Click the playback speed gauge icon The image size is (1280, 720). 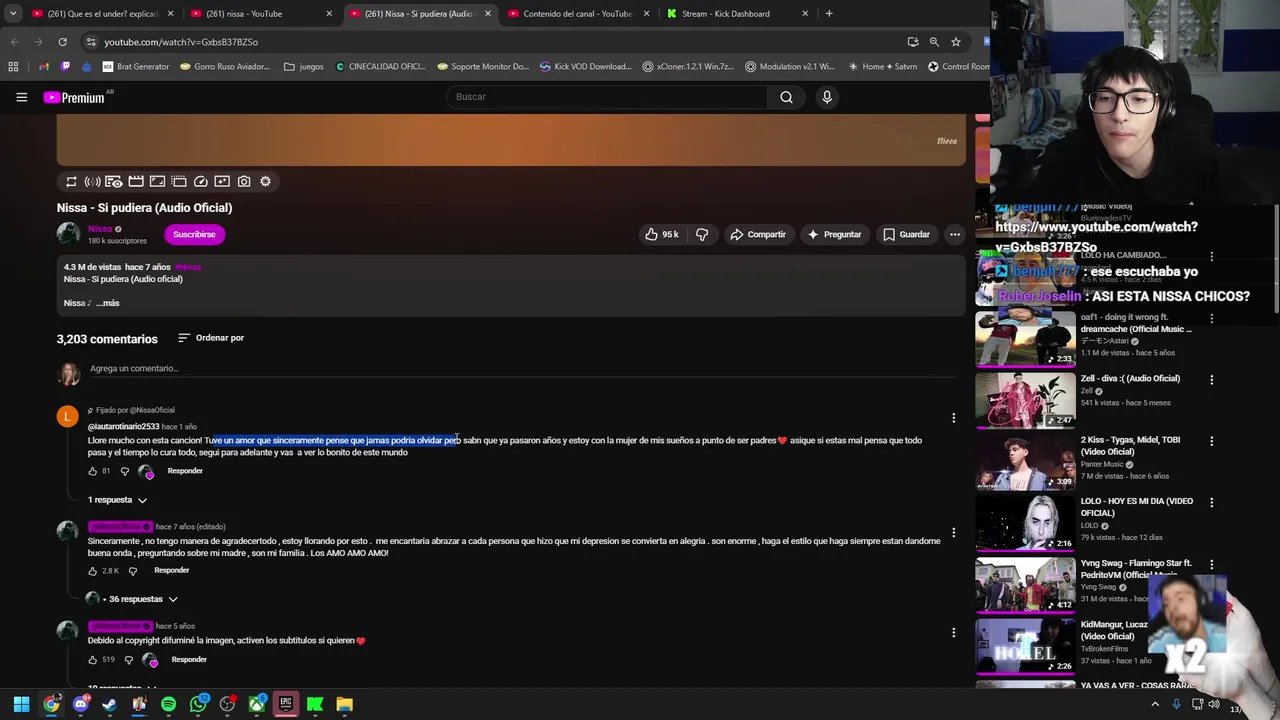[200, 181]
